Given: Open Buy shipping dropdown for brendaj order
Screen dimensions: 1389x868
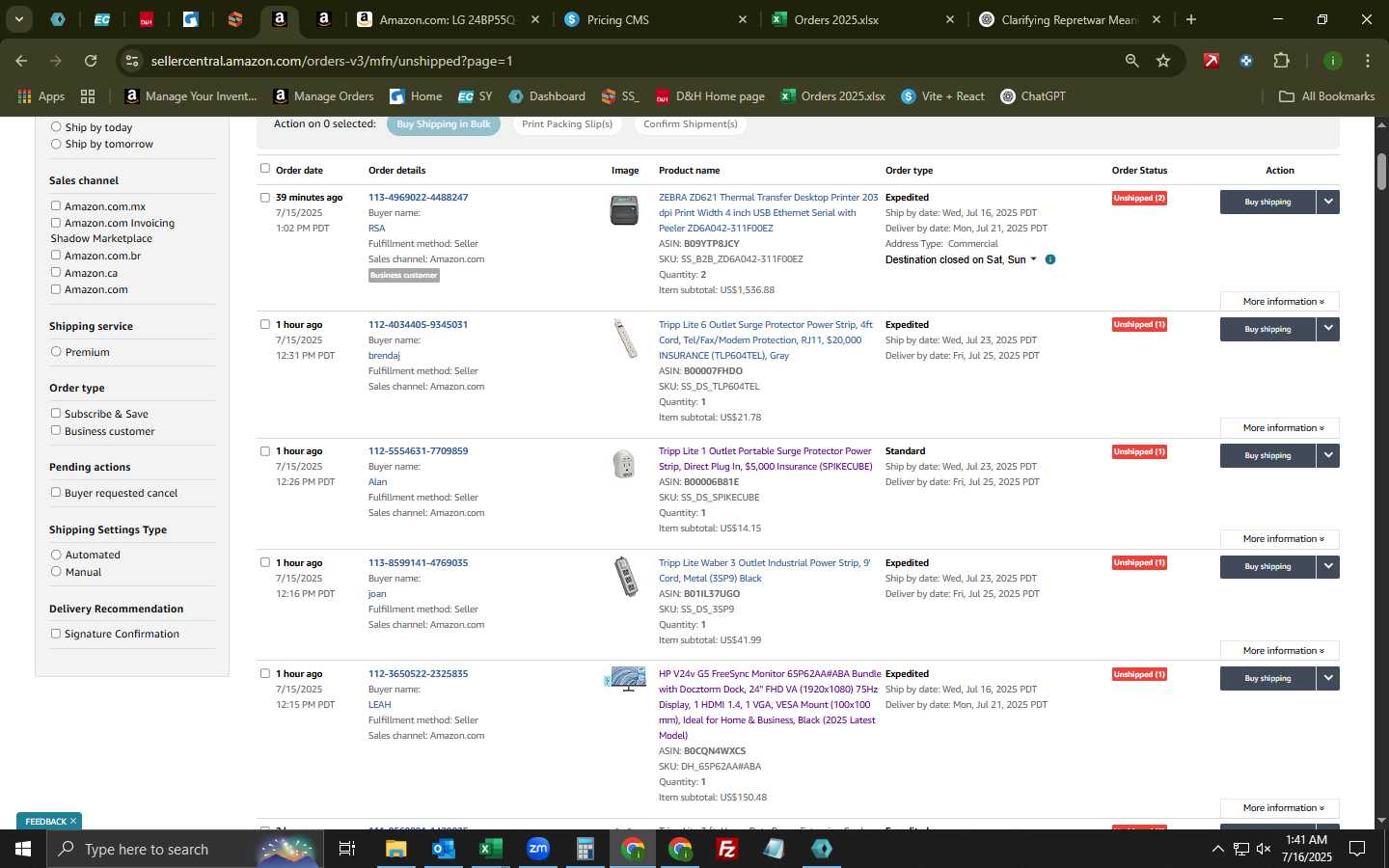Looking at the screenshot, I should tap(1328, 329).
